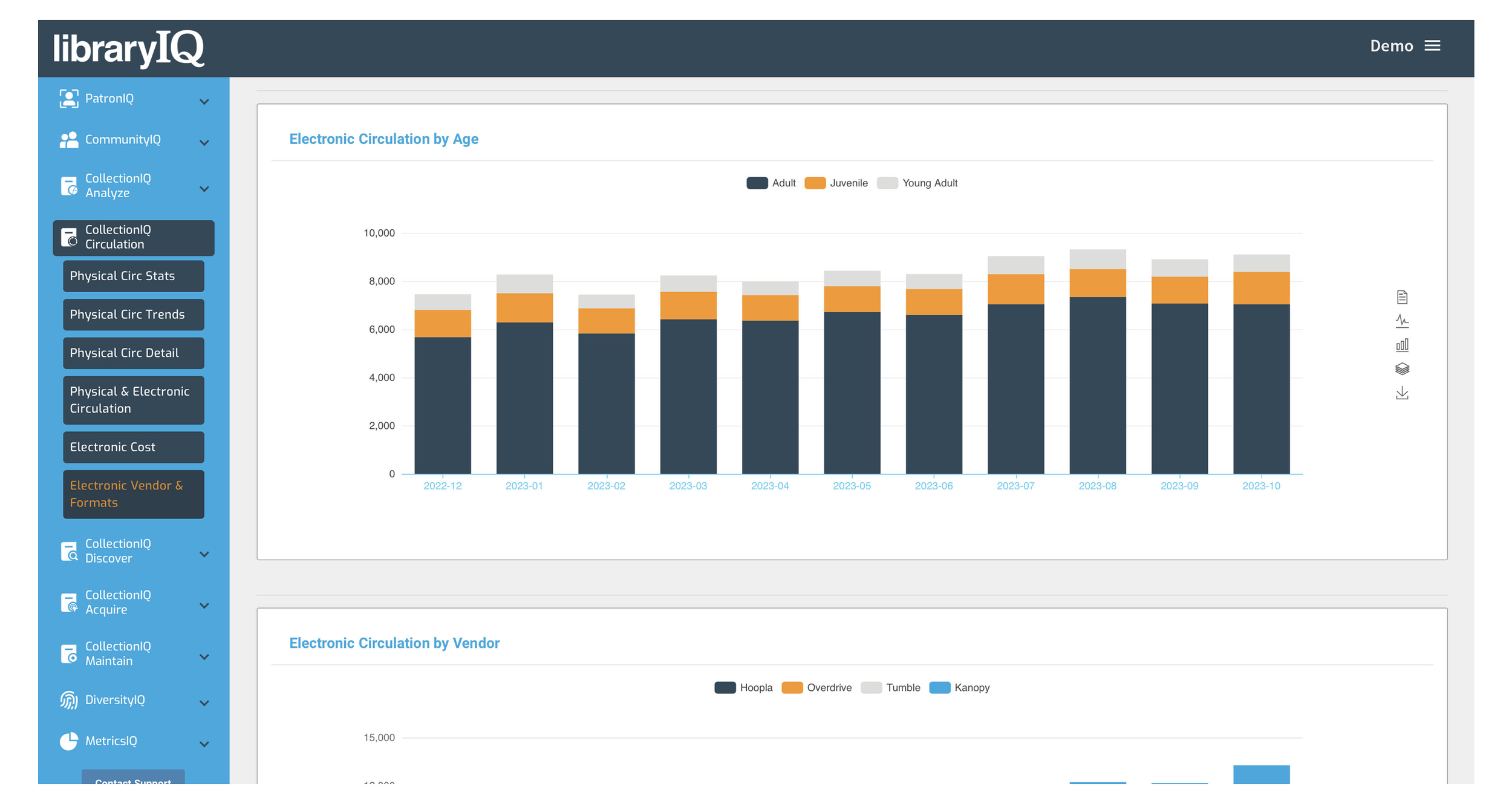Select the Electronic Cost menu item
Viewport: 1512px width, 804px height.
(133, 447)
